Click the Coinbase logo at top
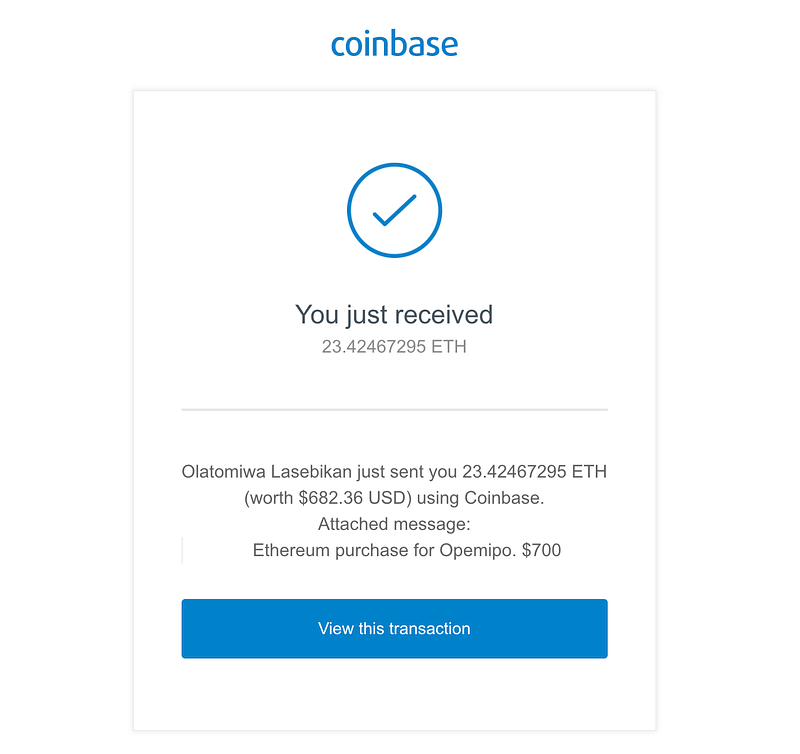The width and height of the screenshot is (800, 754). pos(394,44)
